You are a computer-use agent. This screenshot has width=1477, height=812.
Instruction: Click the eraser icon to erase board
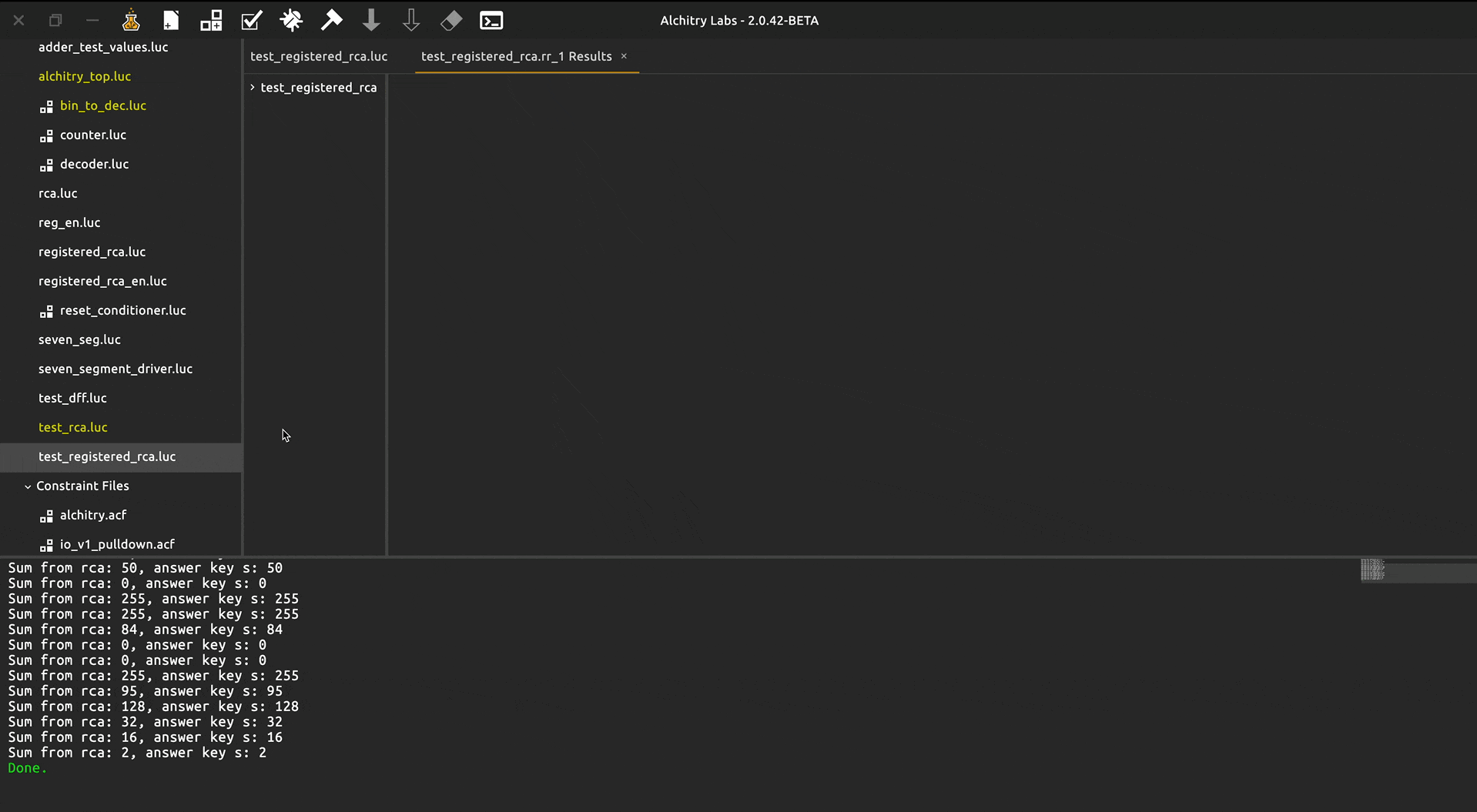(451, 21)
